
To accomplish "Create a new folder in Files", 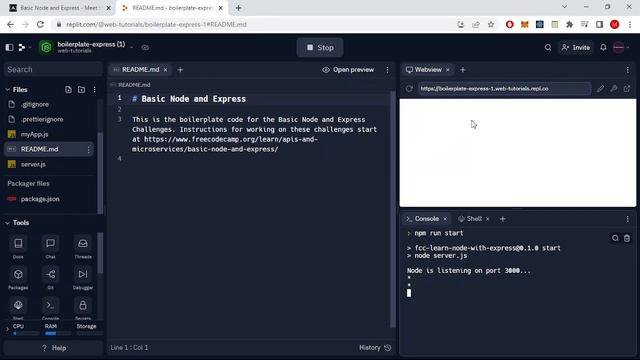I will coord(81,89).
